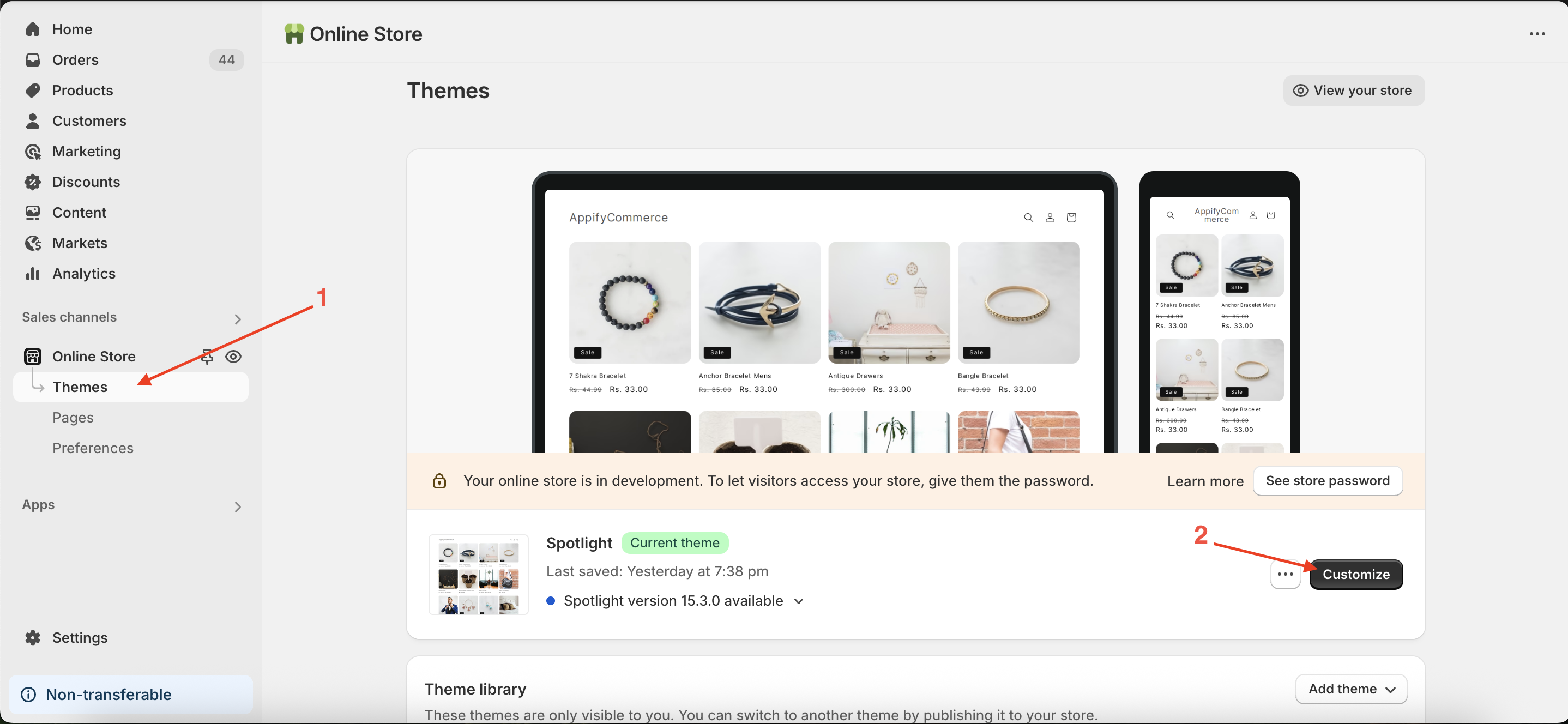Click Bangle Bracelet title in desktop preview
This screenshot has height=724, width=1568.
(x=983, y=376)
